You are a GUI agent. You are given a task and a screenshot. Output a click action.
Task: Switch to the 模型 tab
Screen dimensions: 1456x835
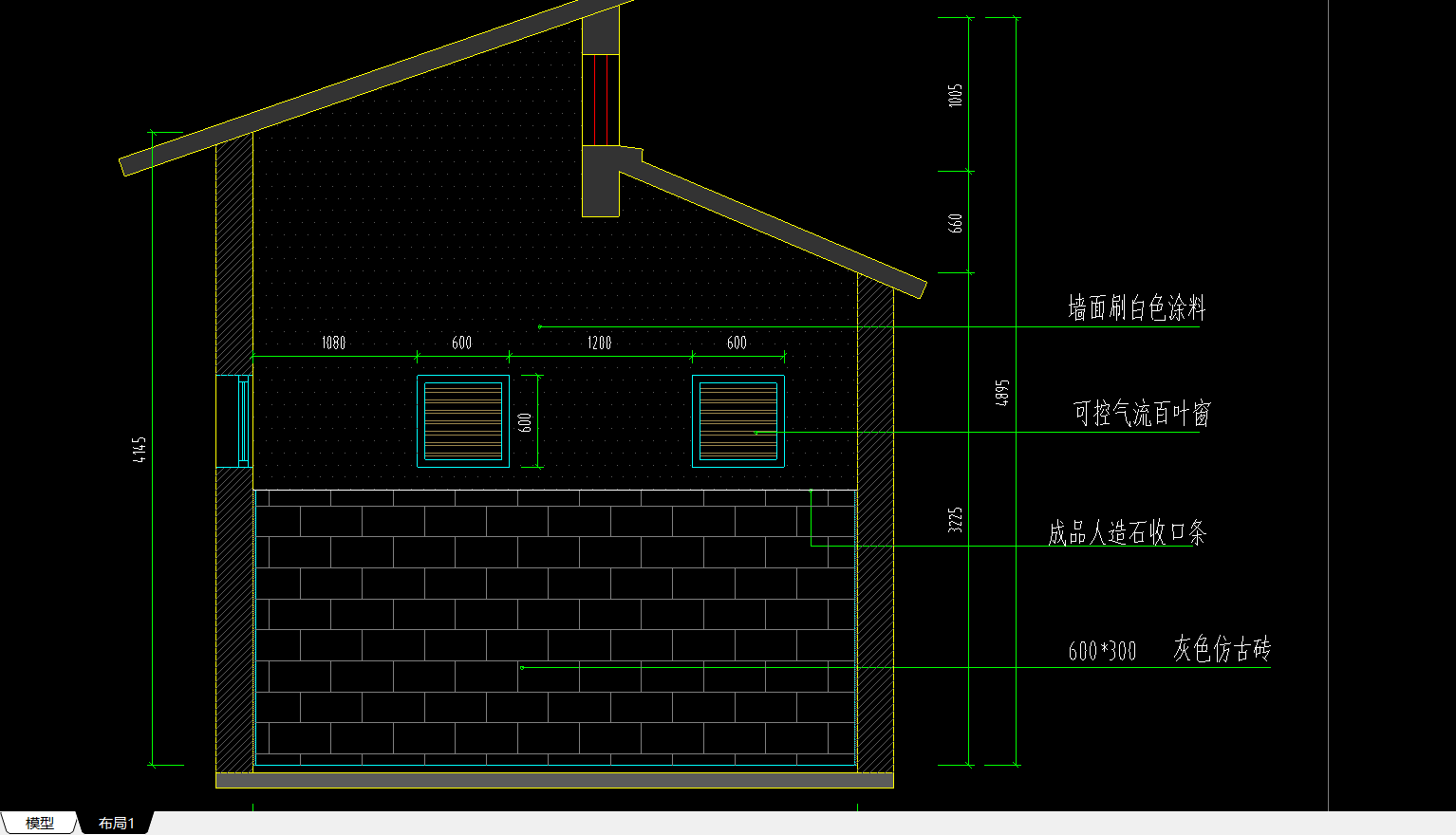(x=39, y=823)
